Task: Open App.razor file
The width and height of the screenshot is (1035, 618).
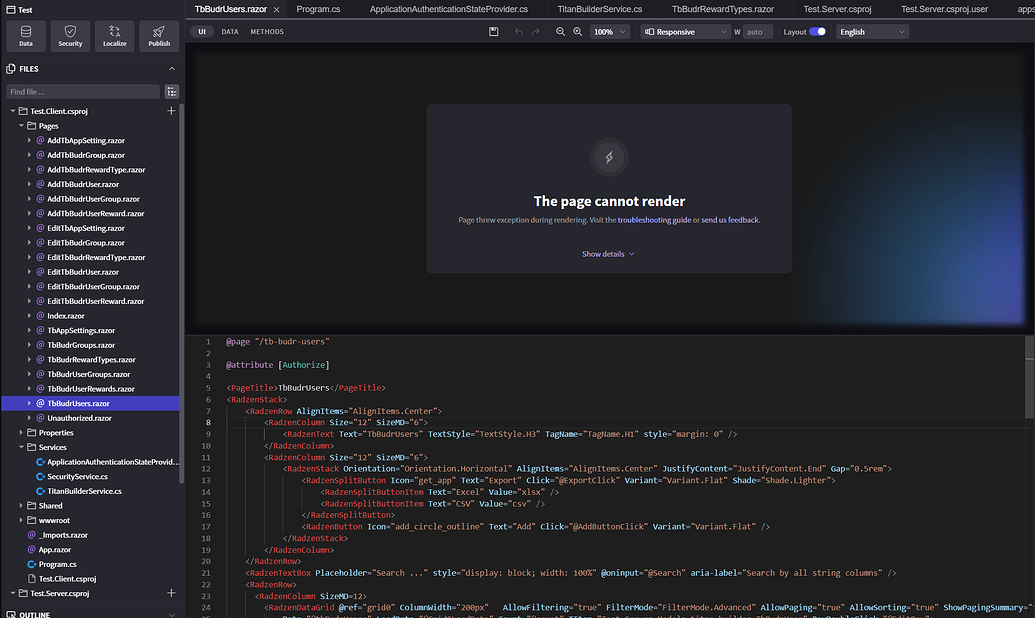Action: (x=55, y=549)
